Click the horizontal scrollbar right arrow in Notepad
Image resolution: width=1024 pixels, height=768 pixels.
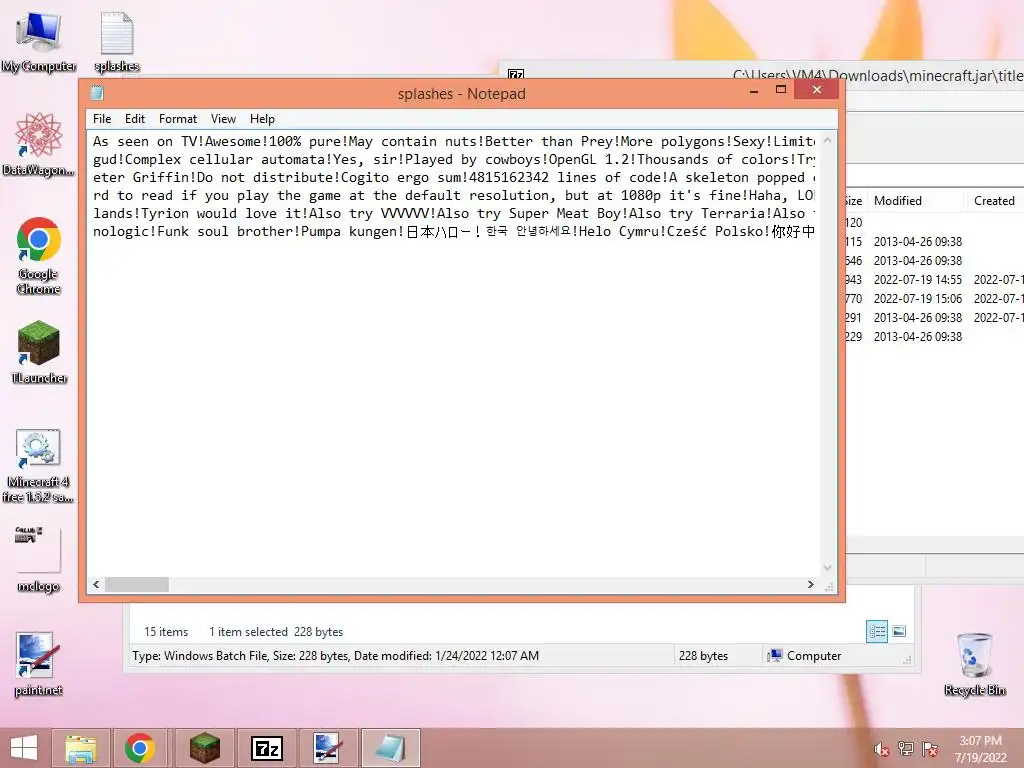[x=810, y=584]
